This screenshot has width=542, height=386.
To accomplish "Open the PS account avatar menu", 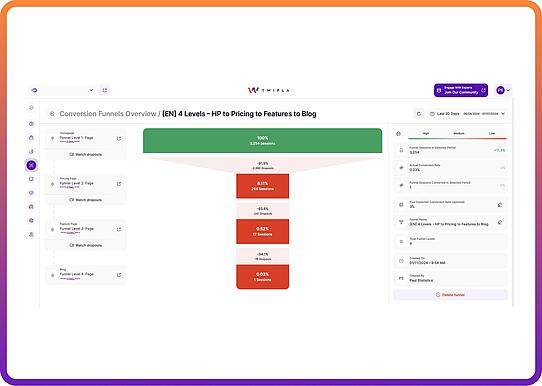I will (x=503, y=90).
